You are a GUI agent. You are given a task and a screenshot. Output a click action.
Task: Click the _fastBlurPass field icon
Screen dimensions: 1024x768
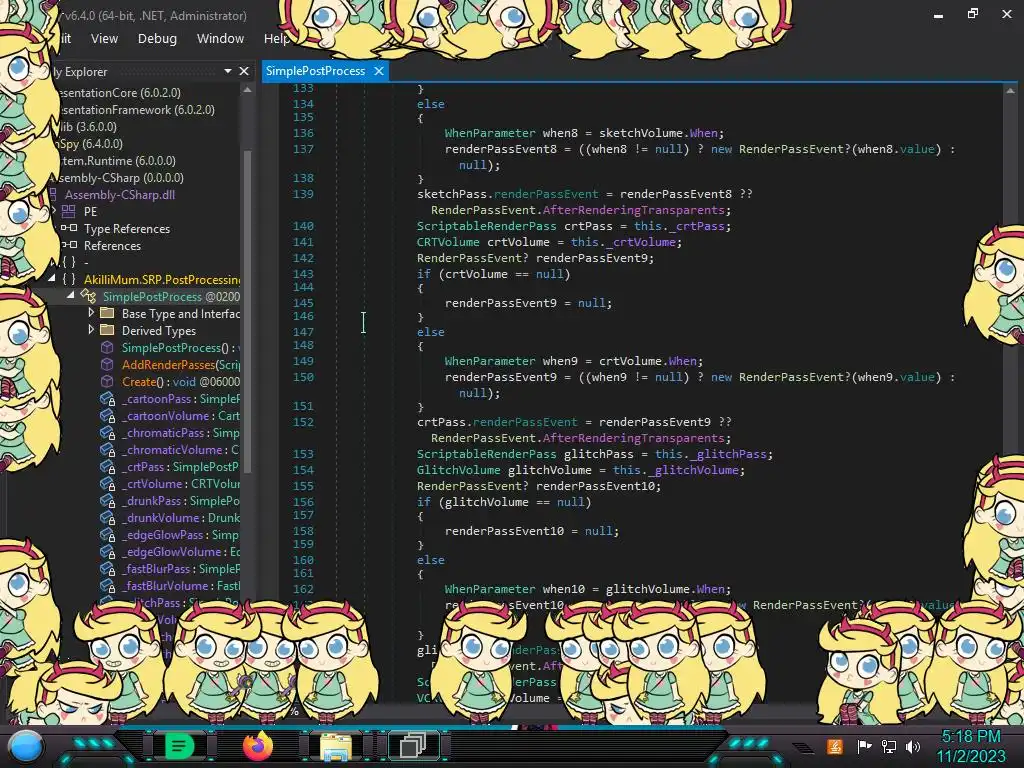tap(107, 568)
